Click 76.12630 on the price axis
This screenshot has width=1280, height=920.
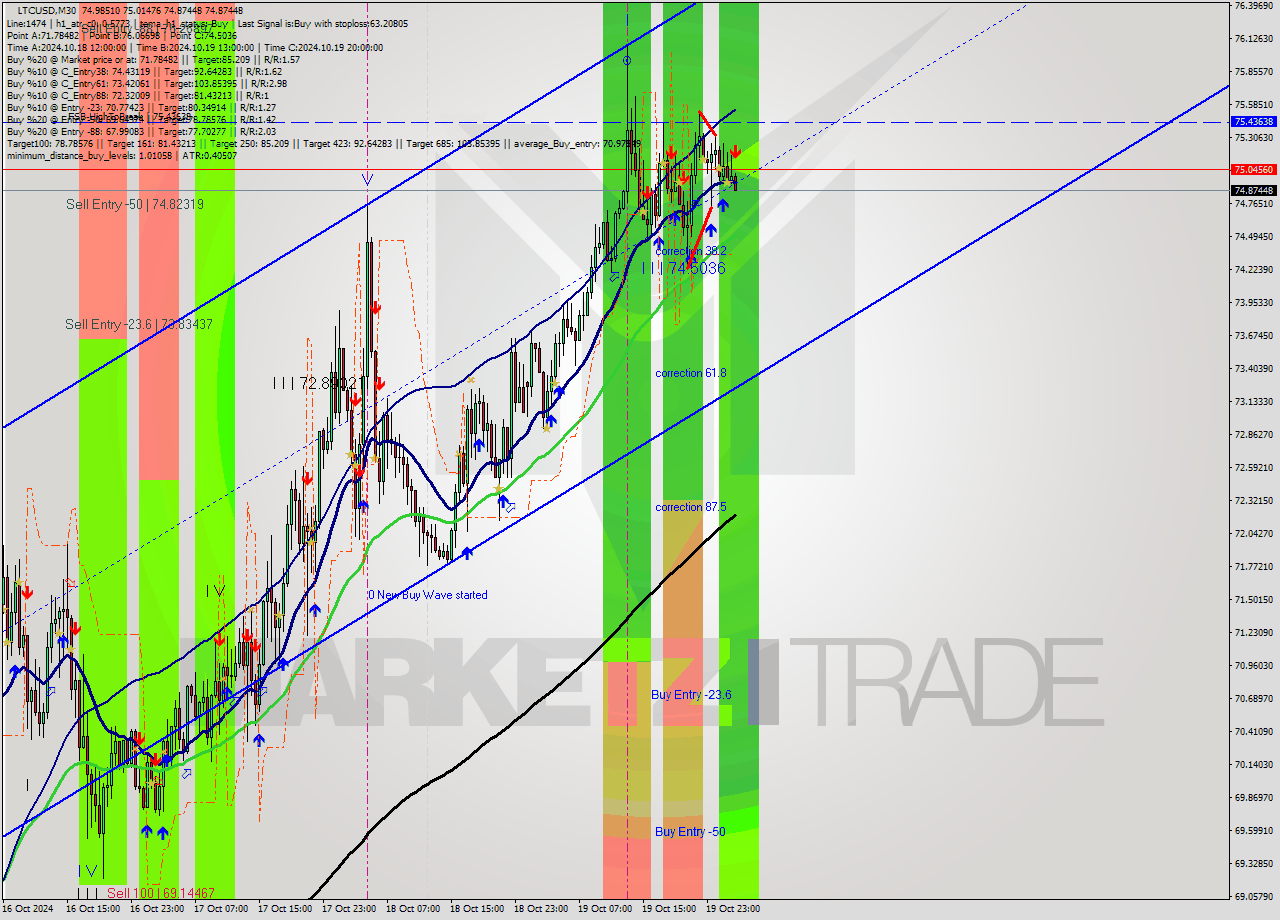pos(1254,39)
